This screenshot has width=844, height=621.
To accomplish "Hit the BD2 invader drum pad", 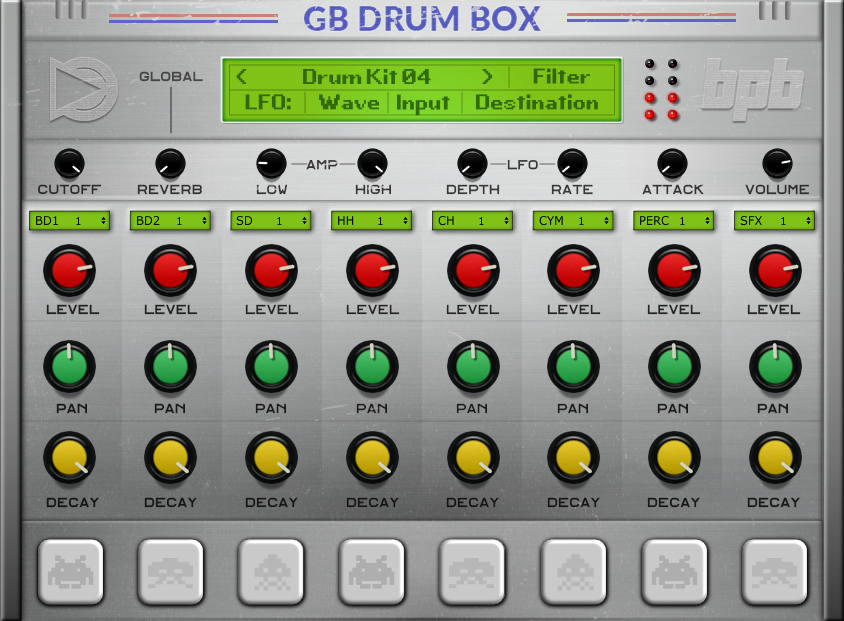I will (x=171, y=571).
